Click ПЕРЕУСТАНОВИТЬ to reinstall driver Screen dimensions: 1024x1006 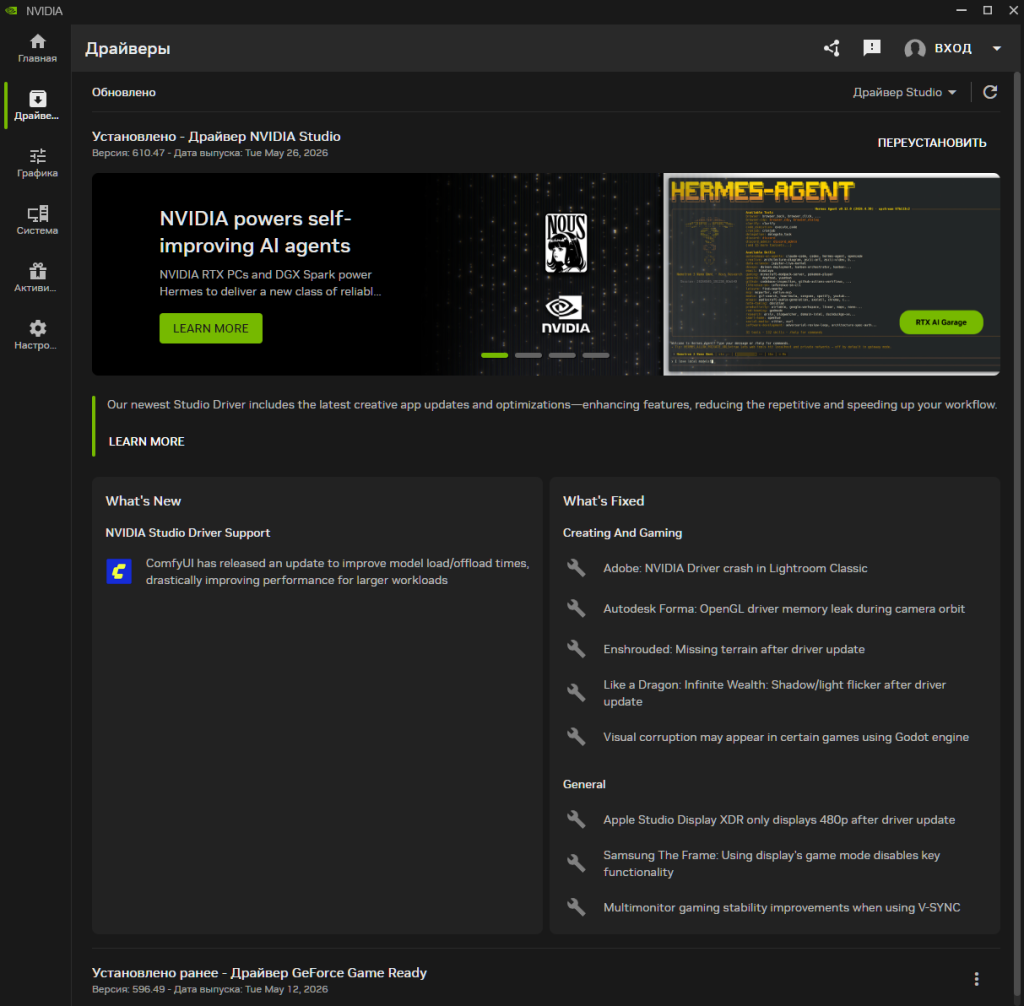(x=932, y=143)
